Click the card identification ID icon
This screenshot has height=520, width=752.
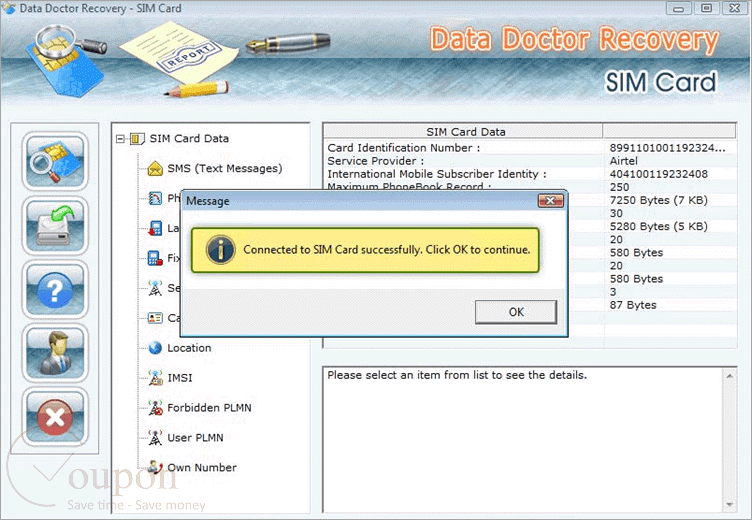pos(155,318)
